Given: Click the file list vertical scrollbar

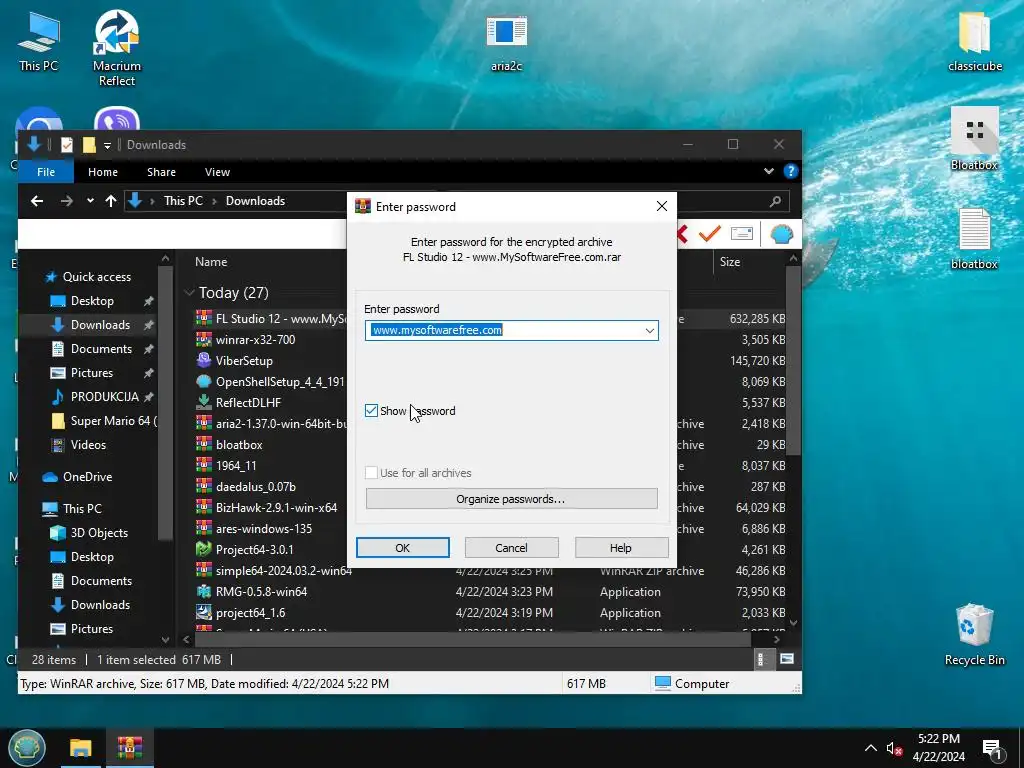Looking at the screenshot, I should coord(793,359).
